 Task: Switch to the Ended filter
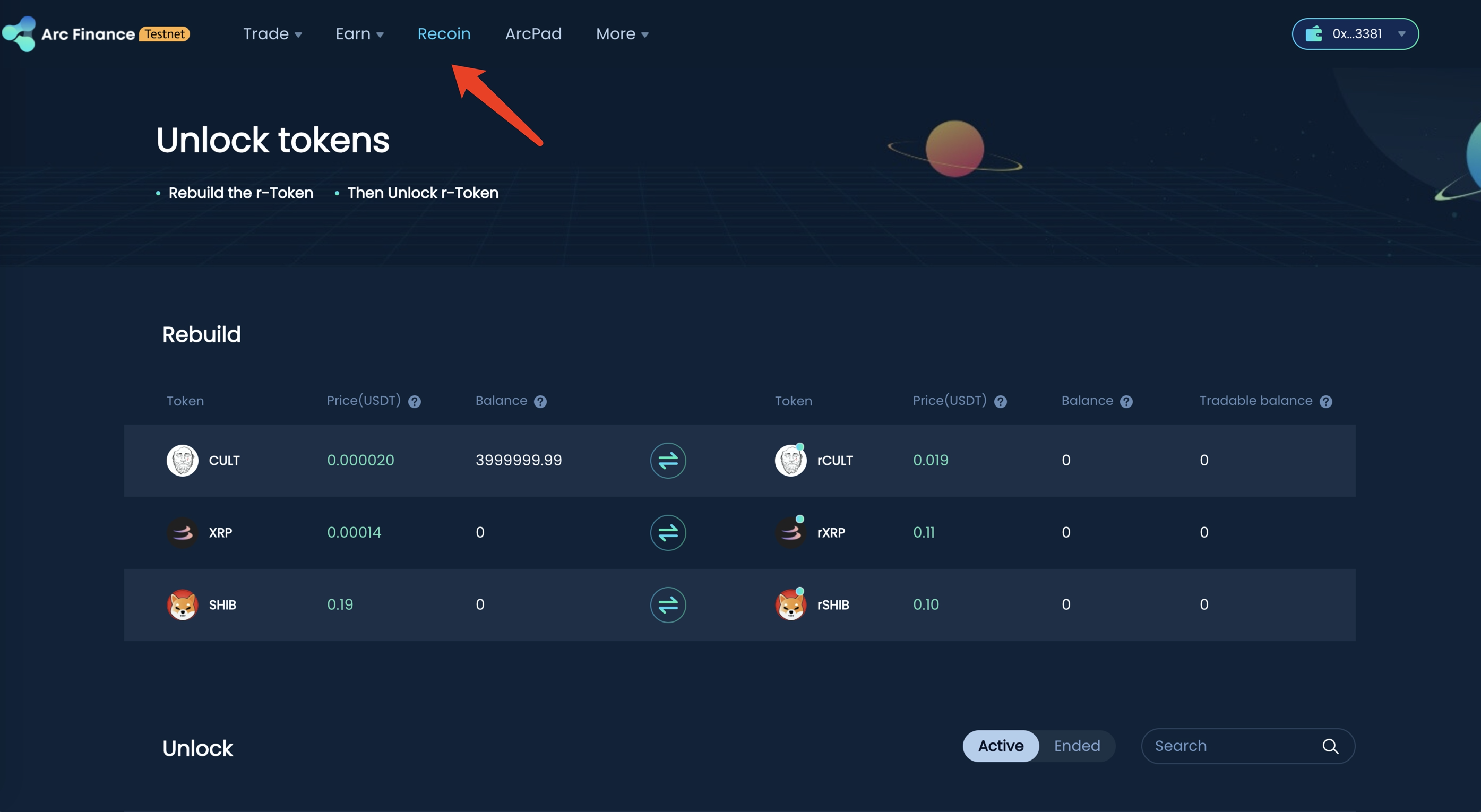(1077, 746)
